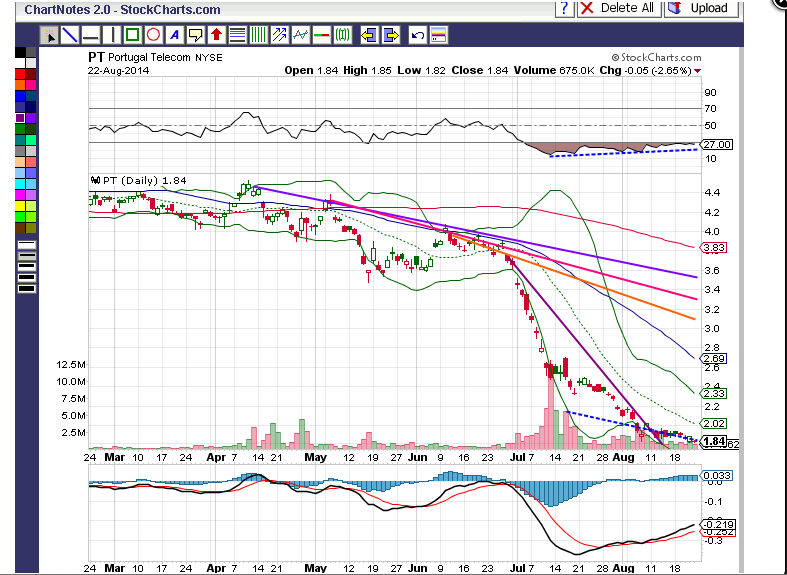Click the RSI 27.00 value label

(717, 145)
